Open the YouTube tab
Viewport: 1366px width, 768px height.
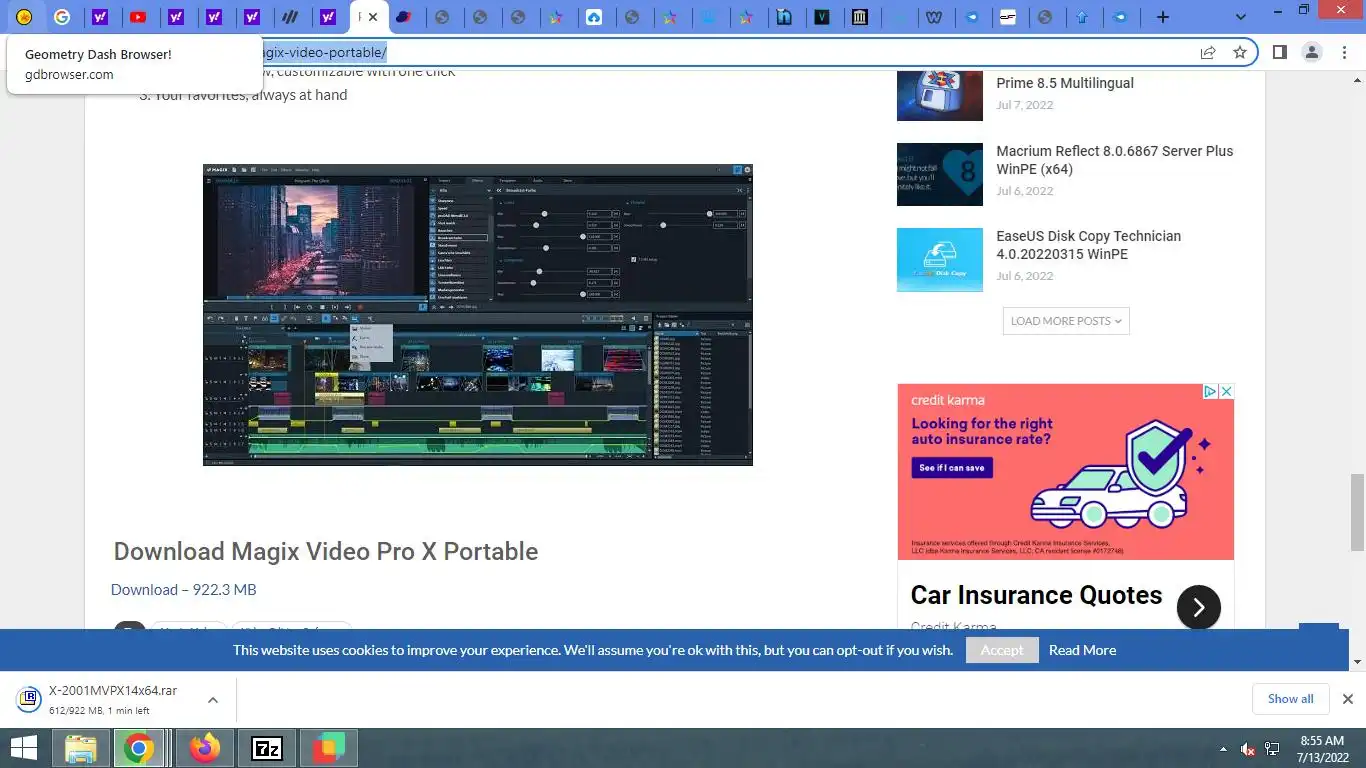point(138,17)
